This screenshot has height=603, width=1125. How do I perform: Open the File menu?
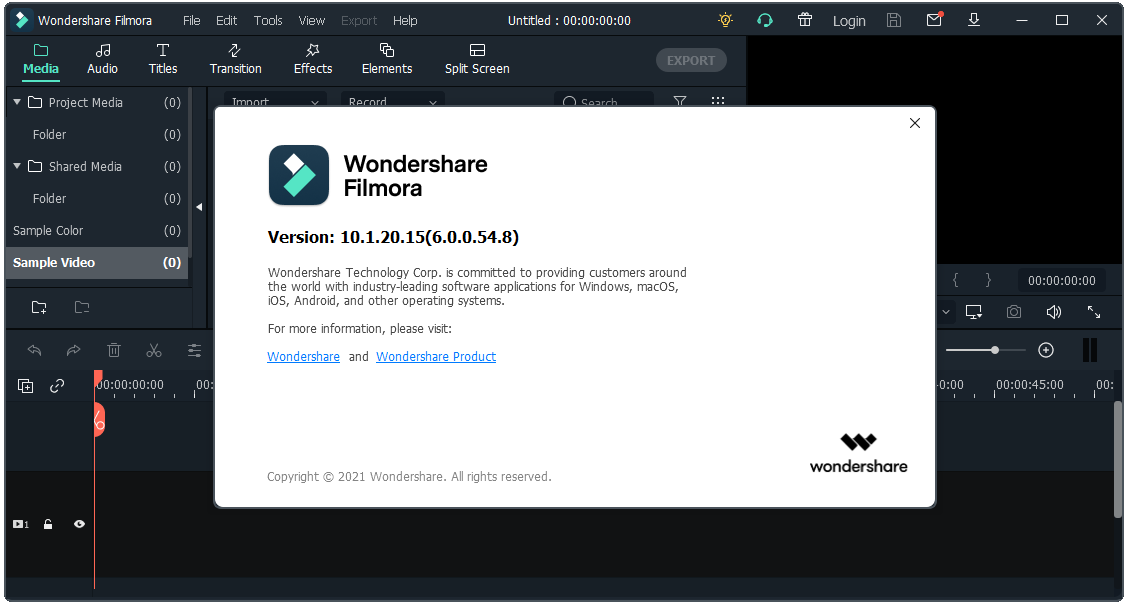(192, 21)
